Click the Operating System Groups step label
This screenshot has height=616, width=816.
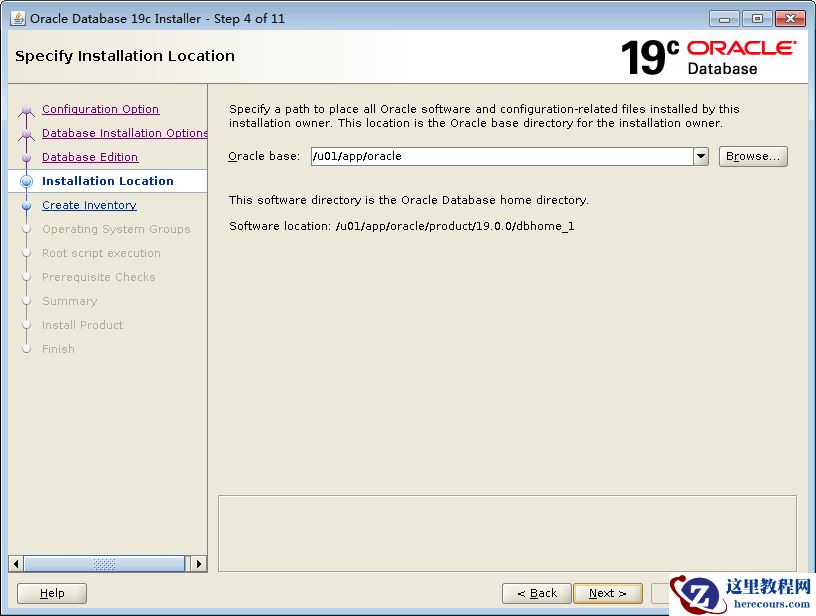coord(116,229)
